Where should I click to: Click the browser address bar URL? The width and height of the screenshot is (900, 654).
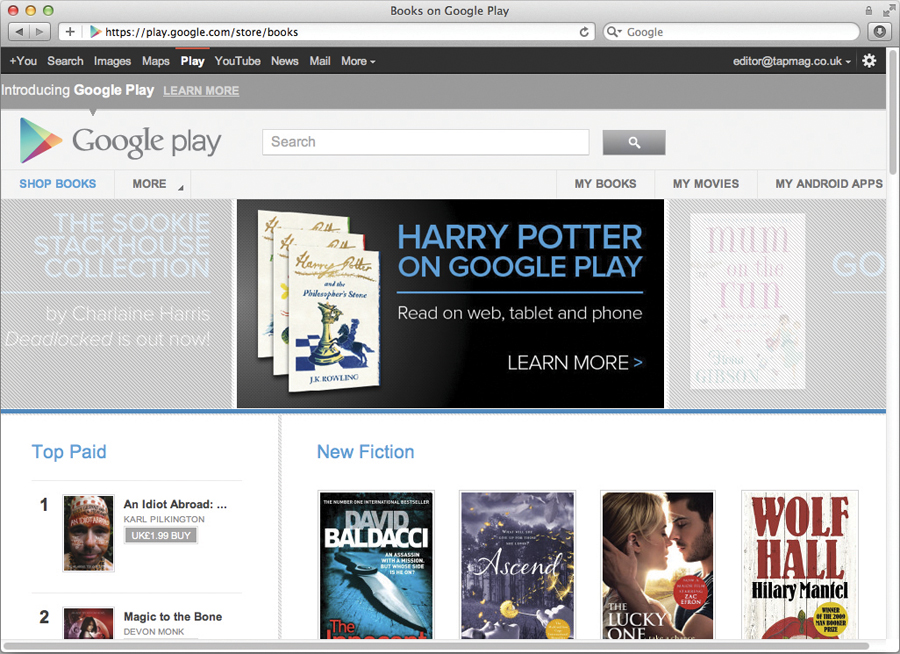coord(201,32)
